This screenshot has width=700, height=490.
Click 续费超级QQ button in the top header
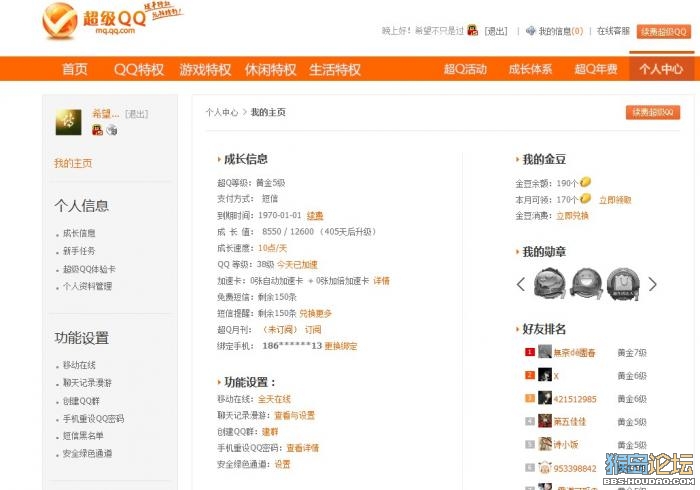(x=664, y=31)
